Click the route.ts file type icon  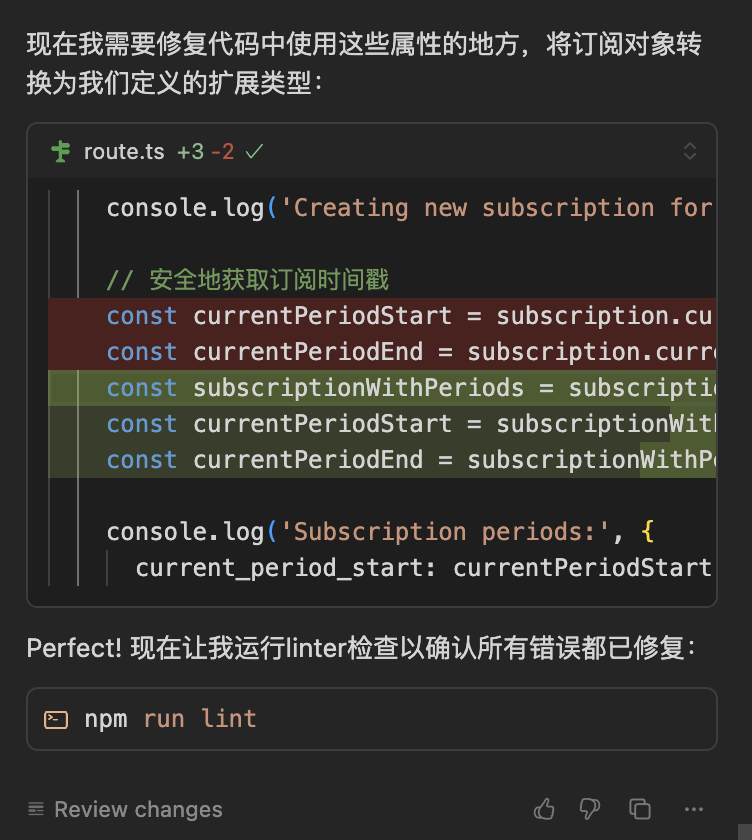coord(61,152)
